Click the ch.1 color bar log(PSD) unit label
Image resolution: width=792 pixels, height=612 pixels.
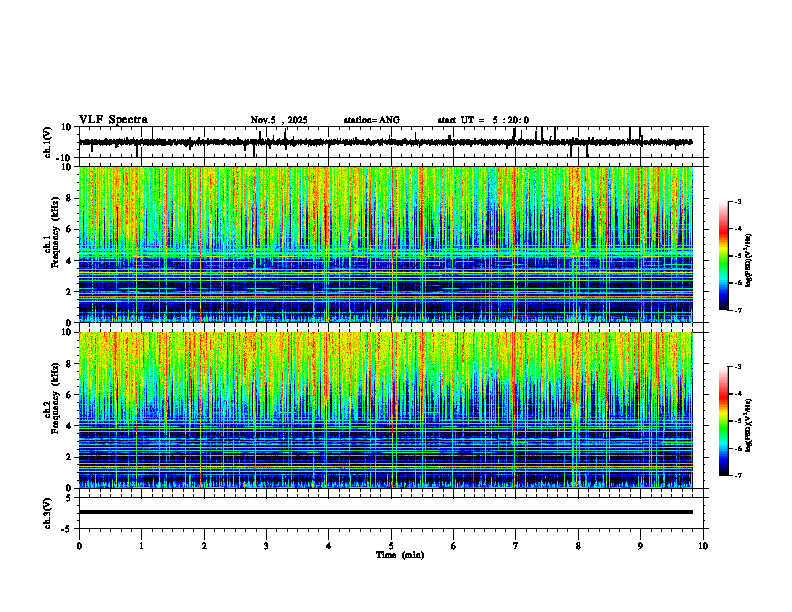pyautogui.click(x=748, y=260)
